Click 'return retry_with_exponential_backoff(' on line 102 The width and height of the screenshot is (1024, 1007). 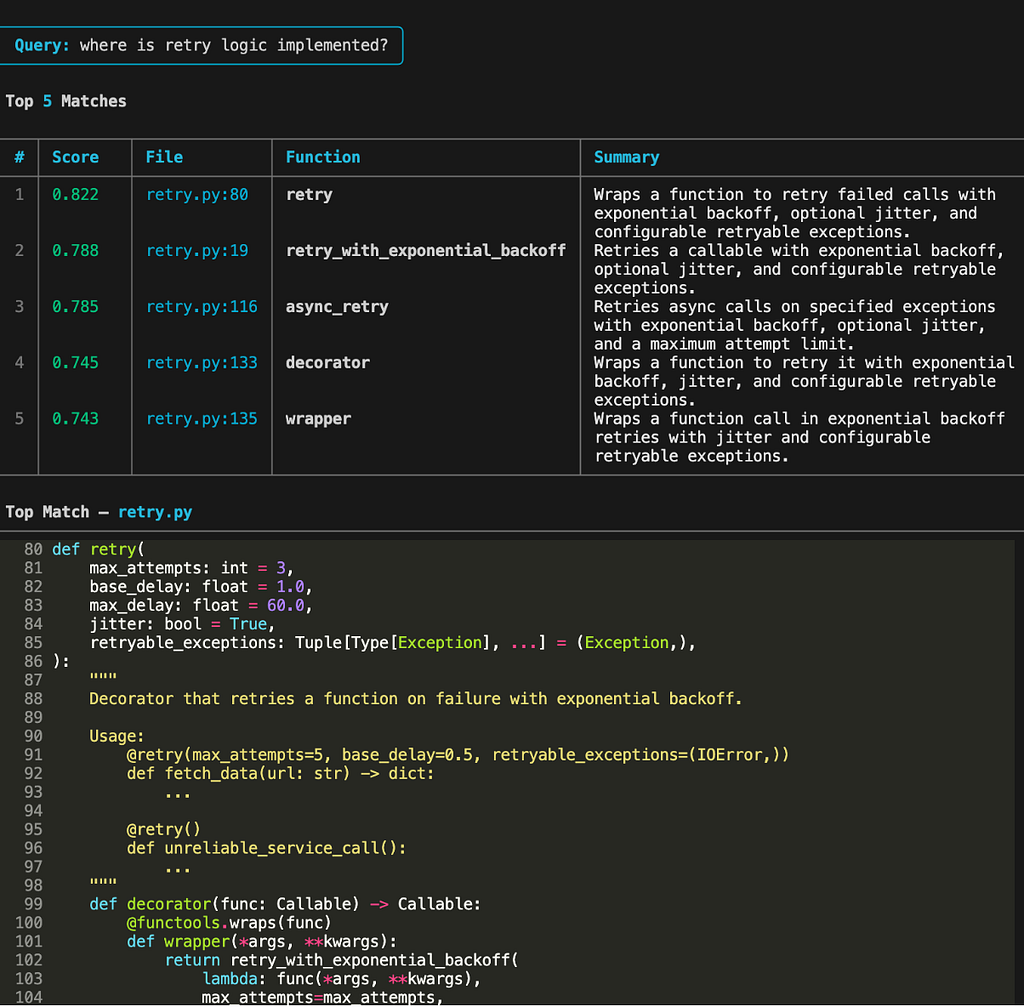click(x=342, y=961)
